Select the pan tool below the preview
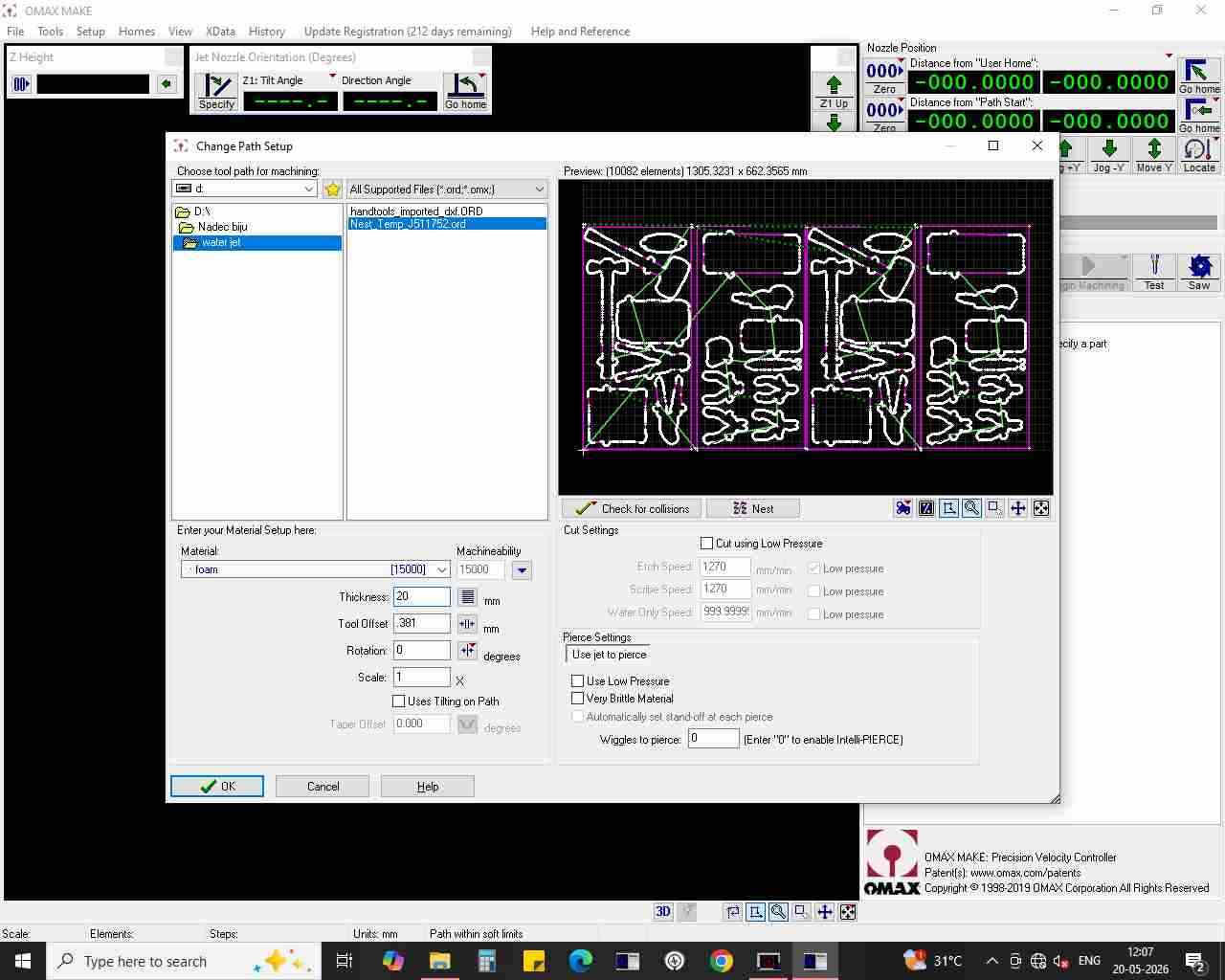 pyautogui.click(x=1018, y=508)
